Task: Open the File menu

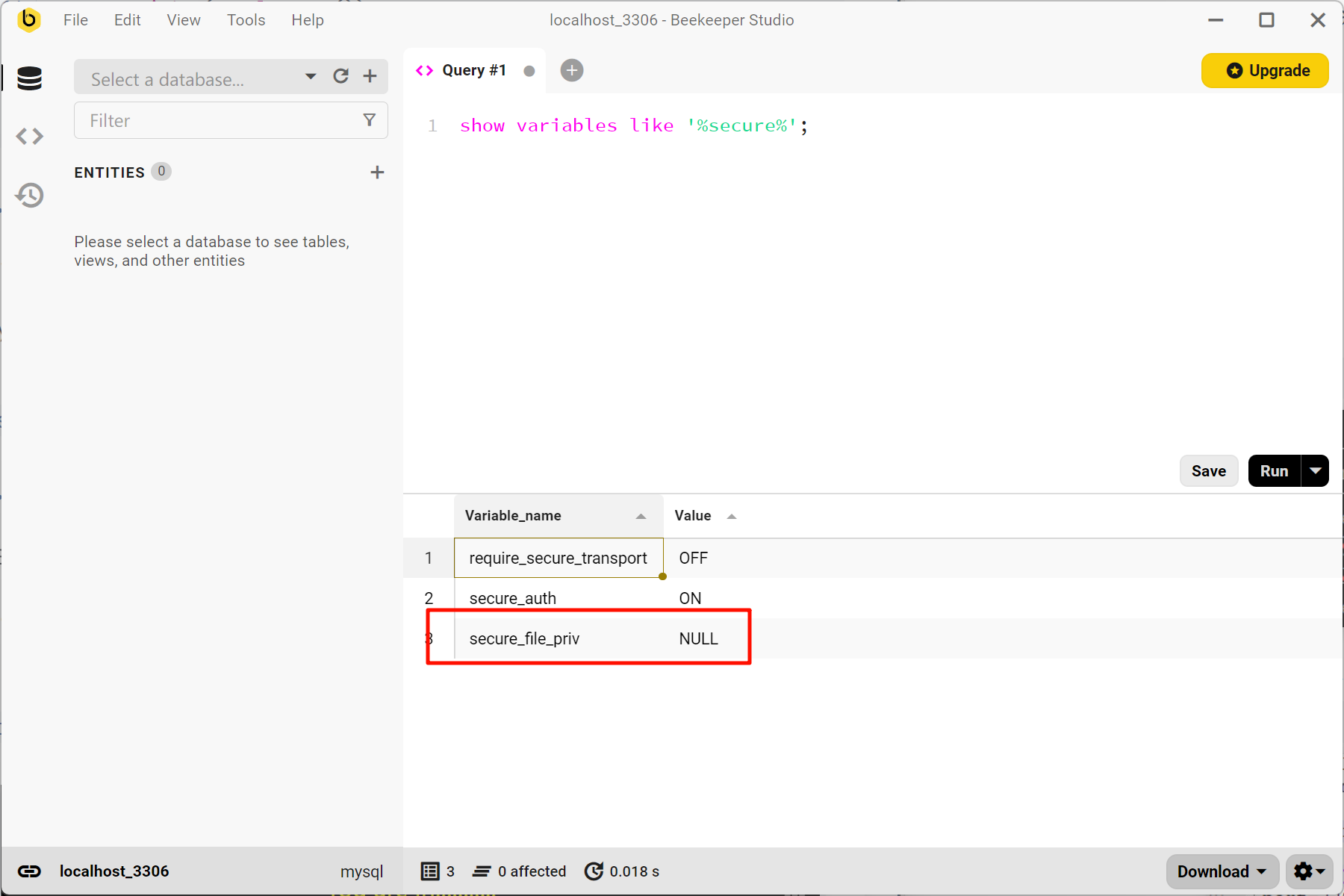Action: click(x=75, y=20)
